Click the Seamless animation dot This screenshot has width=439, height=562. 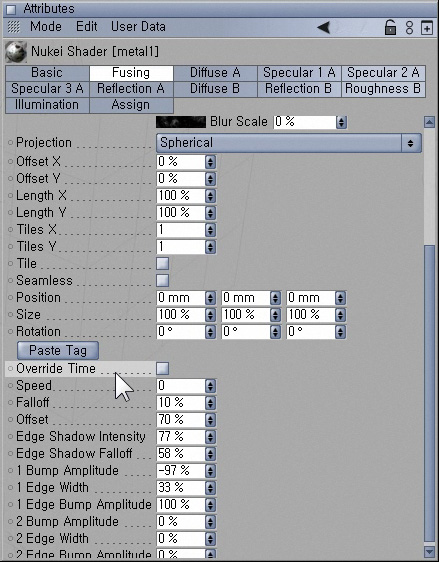coord(11,280)
